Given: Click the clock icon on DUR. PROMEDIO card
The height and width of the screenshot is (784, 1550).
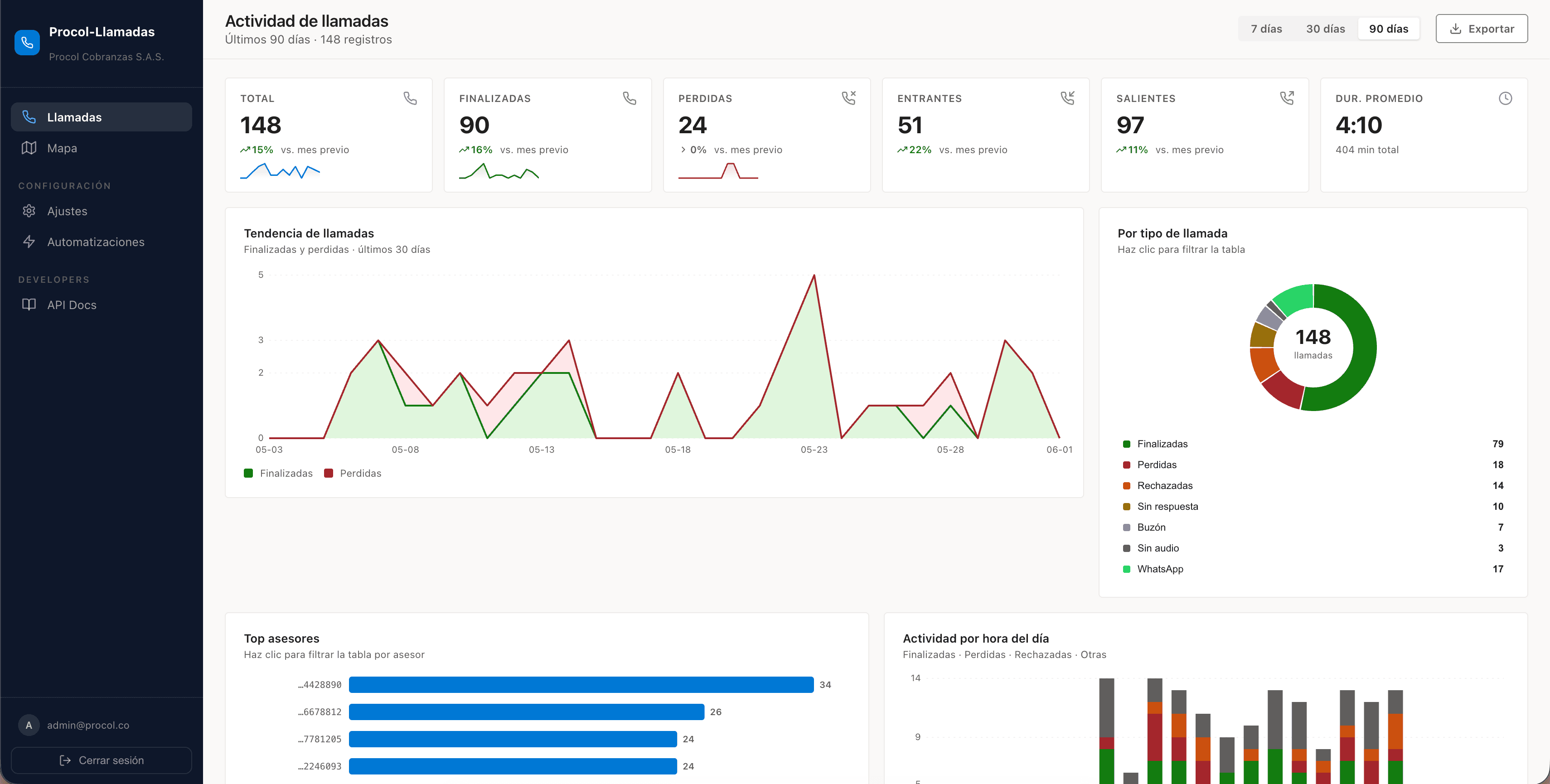Looking at the screenshot, I should (x=1506, y=98).
